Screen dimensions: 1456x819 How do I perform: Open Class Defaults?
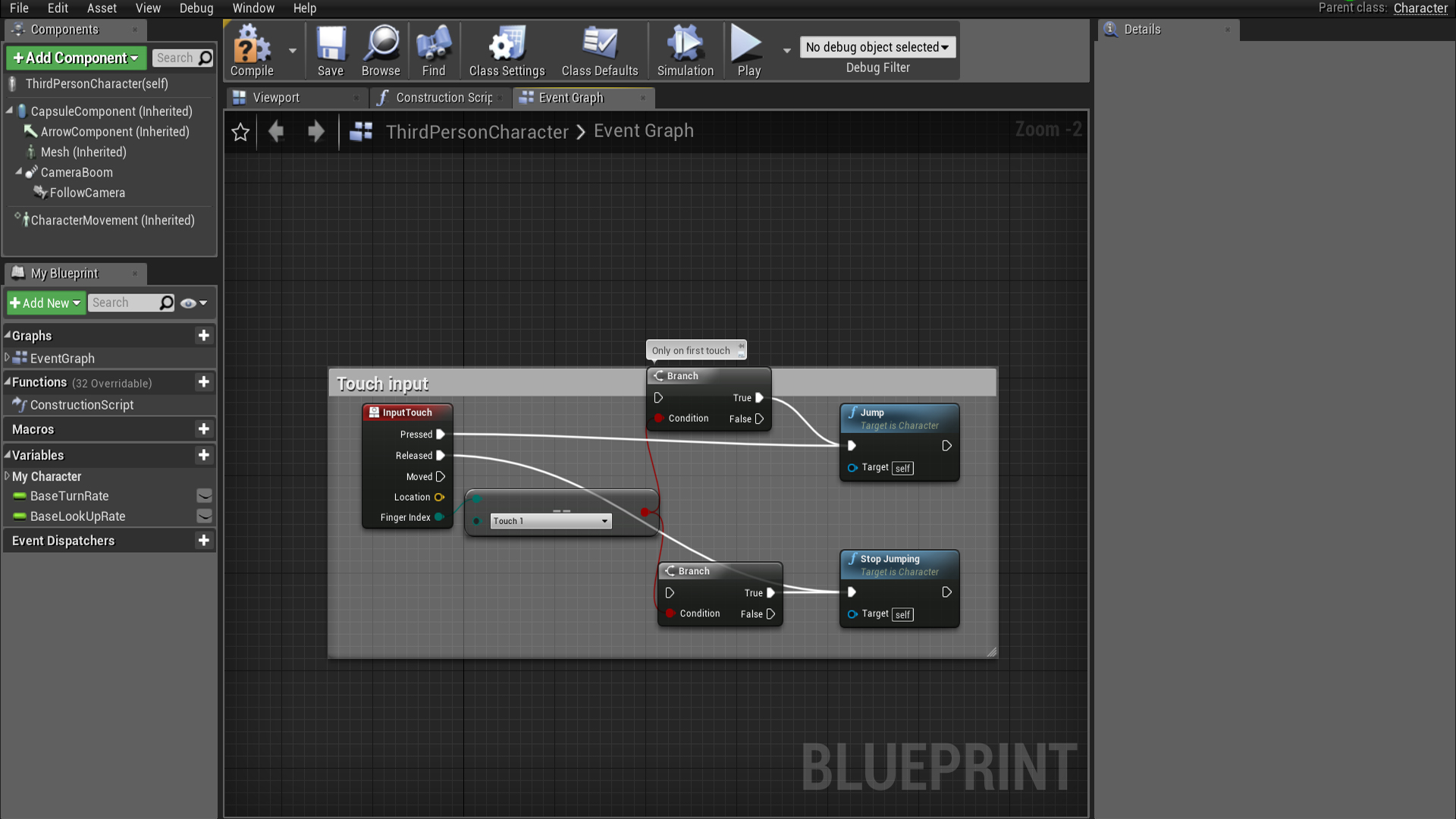tap(599, 50)
